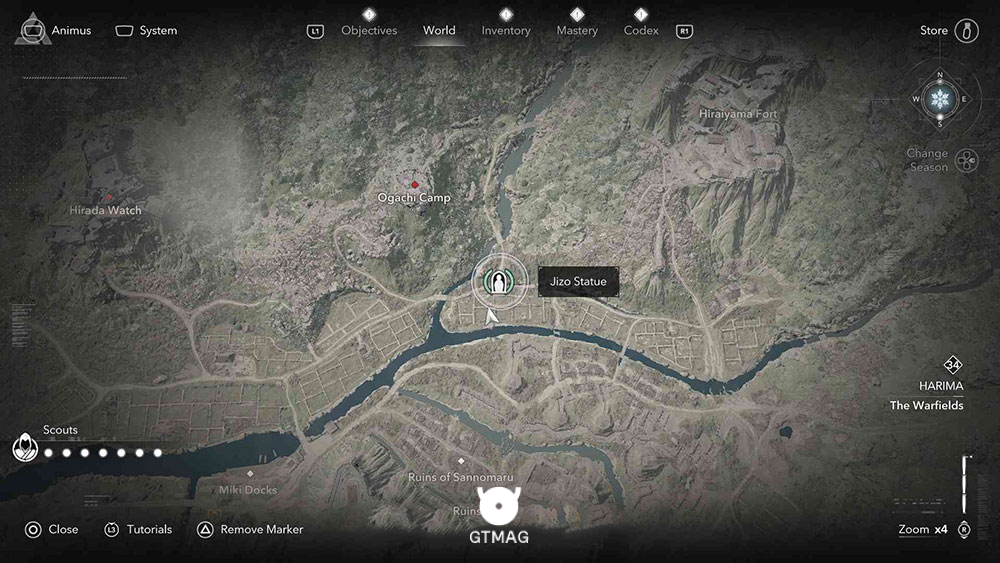Open the System menu

coord(146,31)
